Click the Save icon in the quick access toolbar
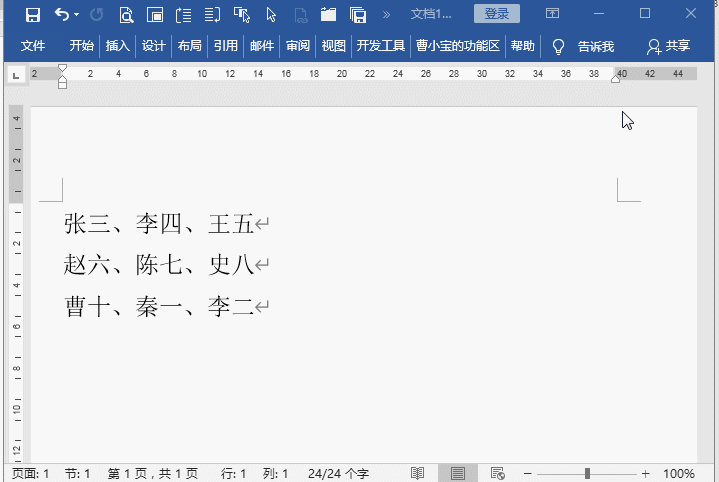This screenshot has width=719, height=482. click(33, 15)
